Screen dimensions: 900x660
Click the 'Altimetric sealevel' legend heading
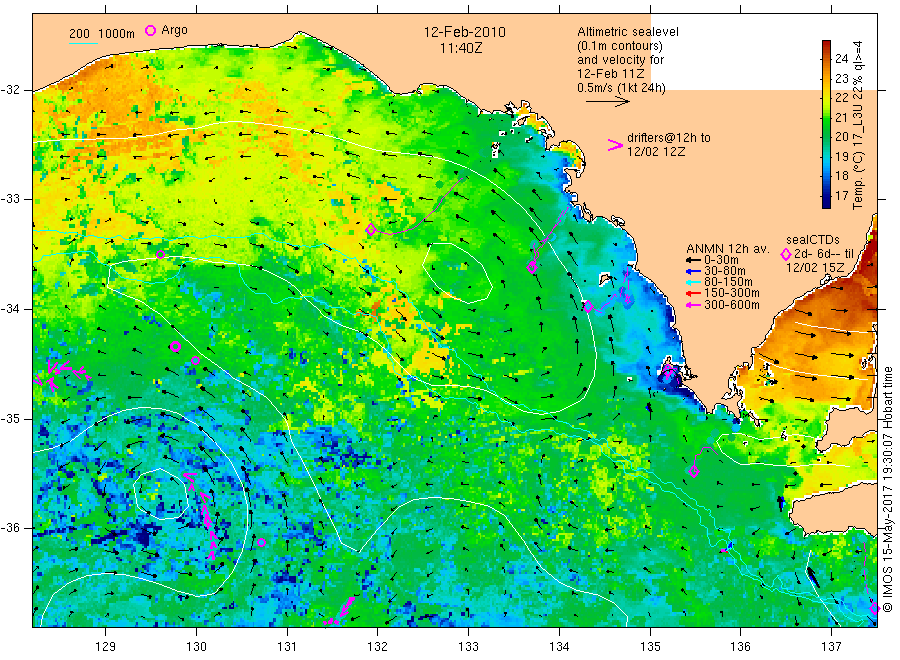pos(628,32)
